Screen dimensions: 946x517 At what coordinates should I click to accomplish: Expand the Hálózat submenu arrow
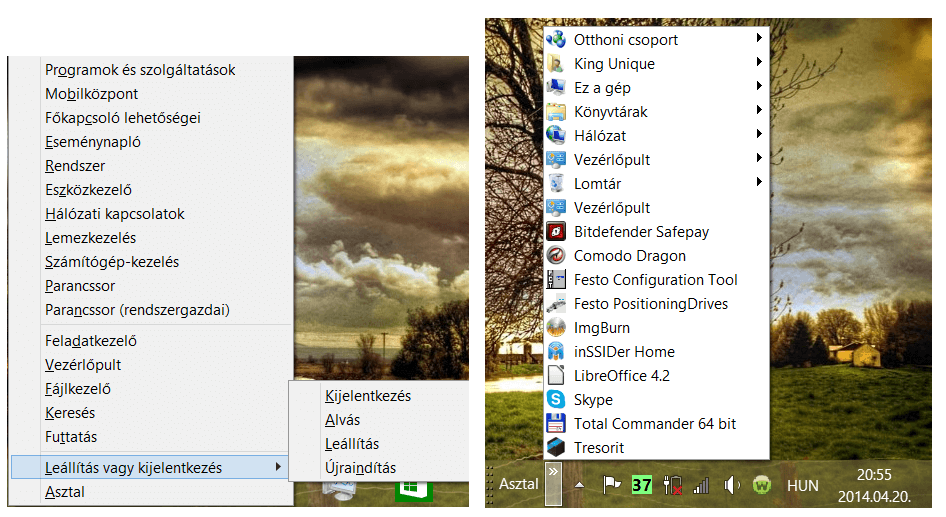759,133
